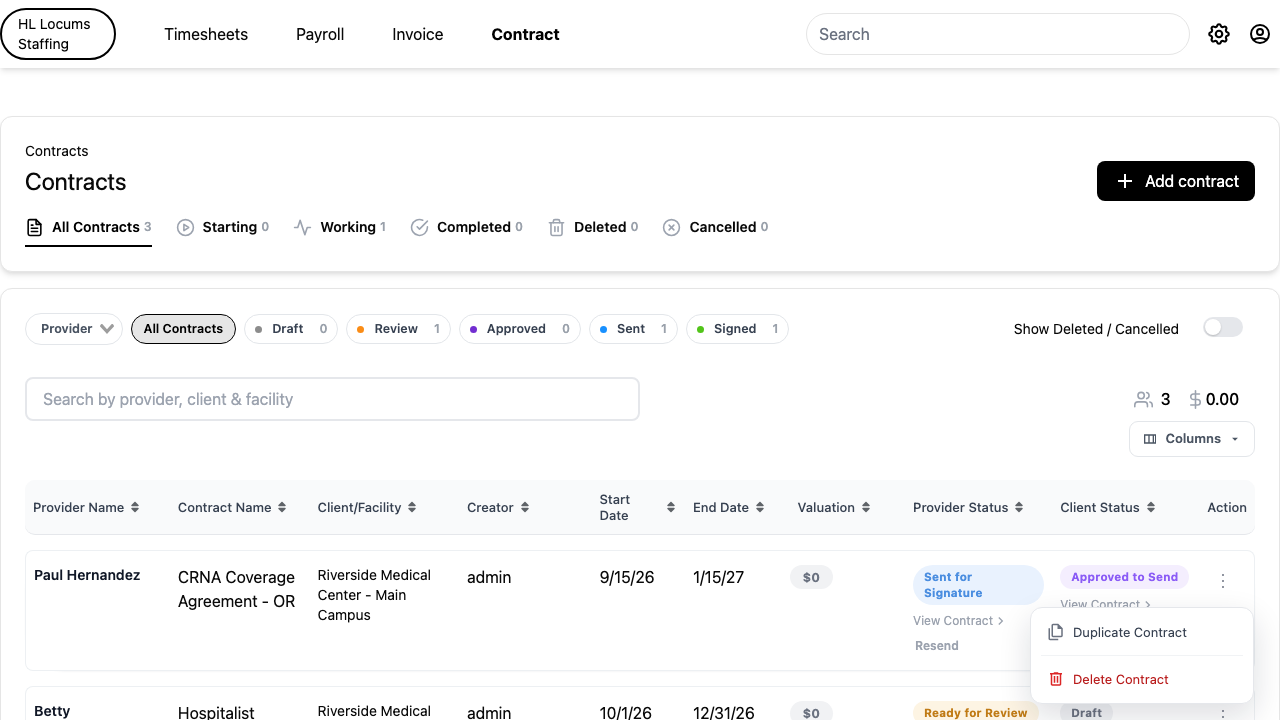Viewport: 1280px width, 720px height.
Task: Focus the top Search field
Action: pos(998,34)
